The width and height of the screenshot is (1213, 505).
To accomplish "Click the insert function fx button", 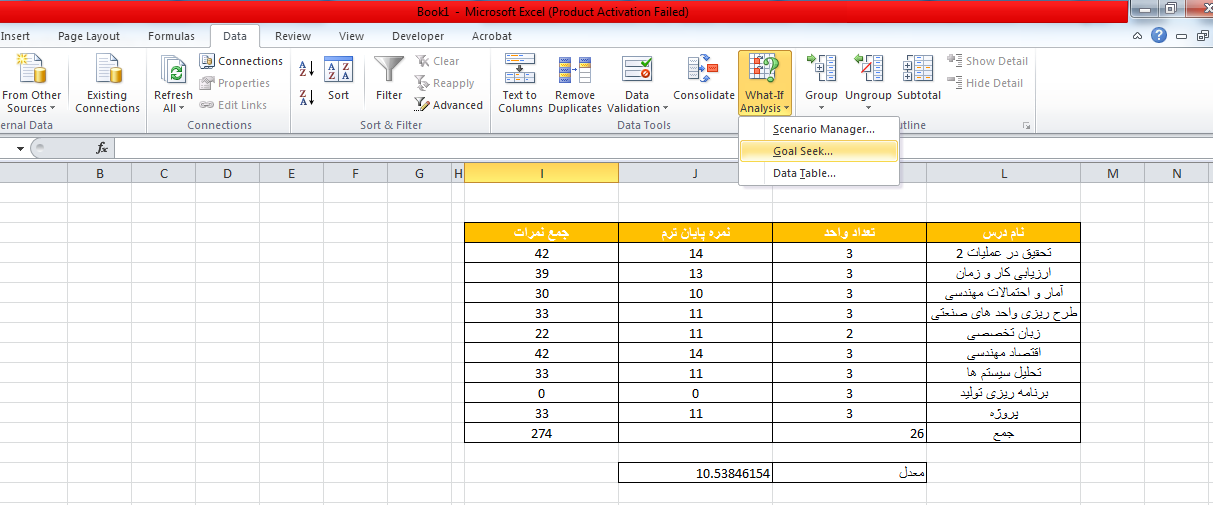I will click(102, 148).
